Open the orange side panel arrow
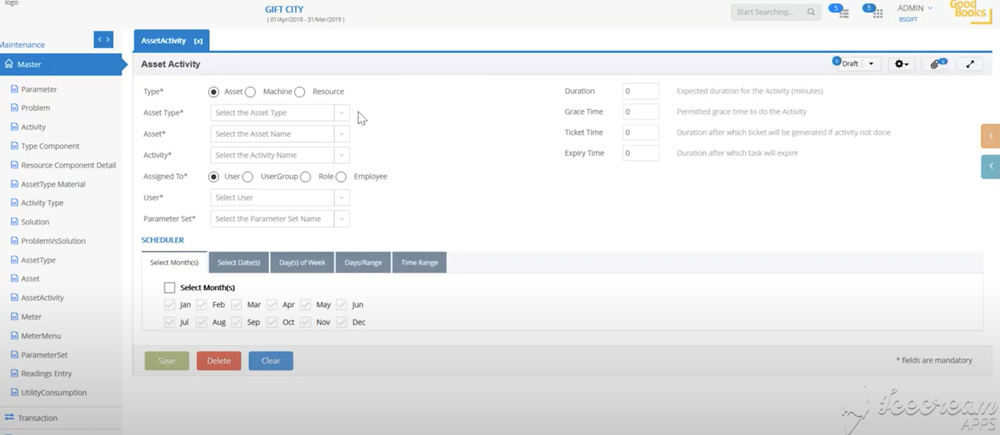Image resolution: width=1000 pixels, height=435 pixels. 990,136
